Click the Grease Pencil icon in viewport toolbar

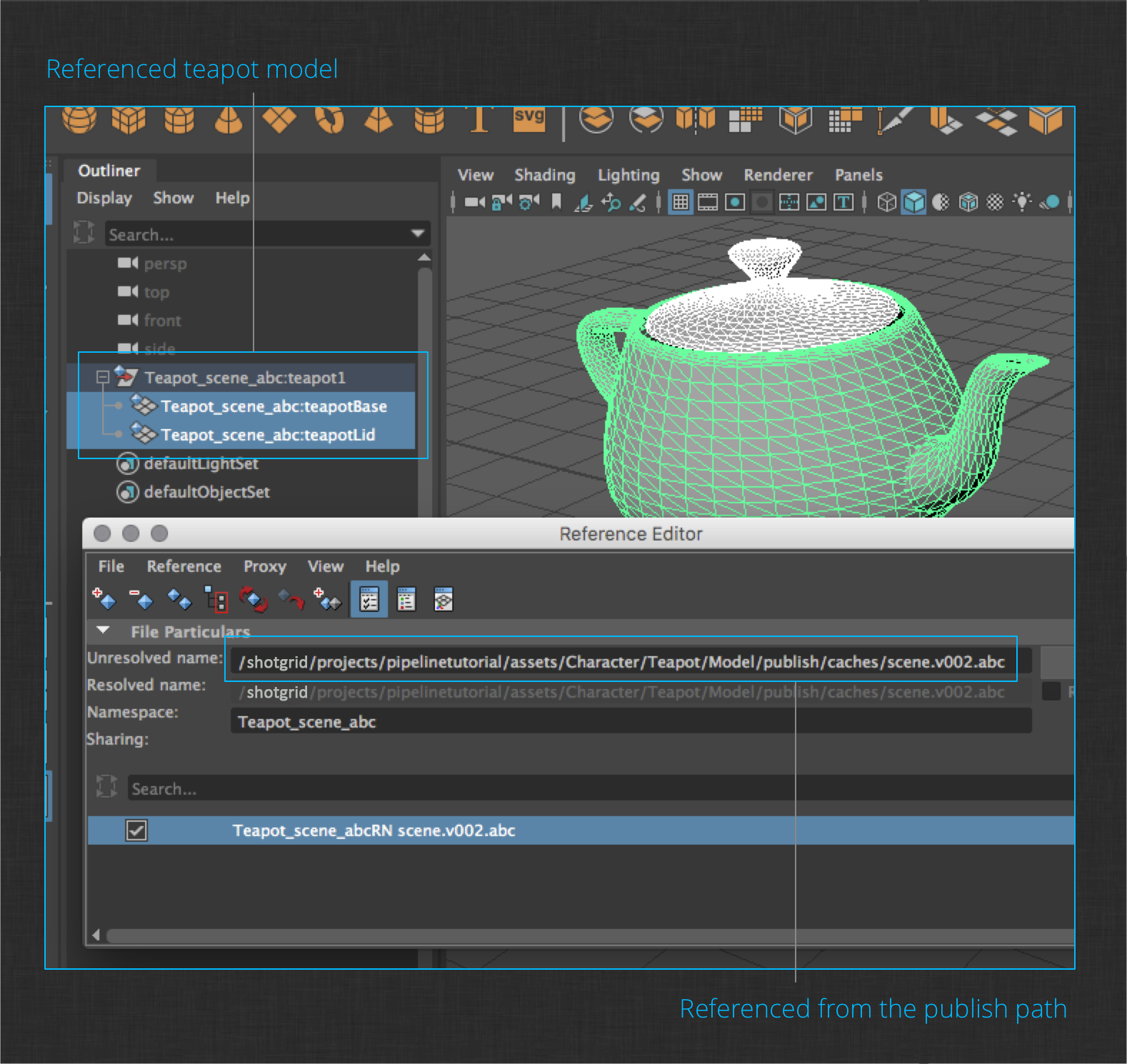(x=638, y=203)
